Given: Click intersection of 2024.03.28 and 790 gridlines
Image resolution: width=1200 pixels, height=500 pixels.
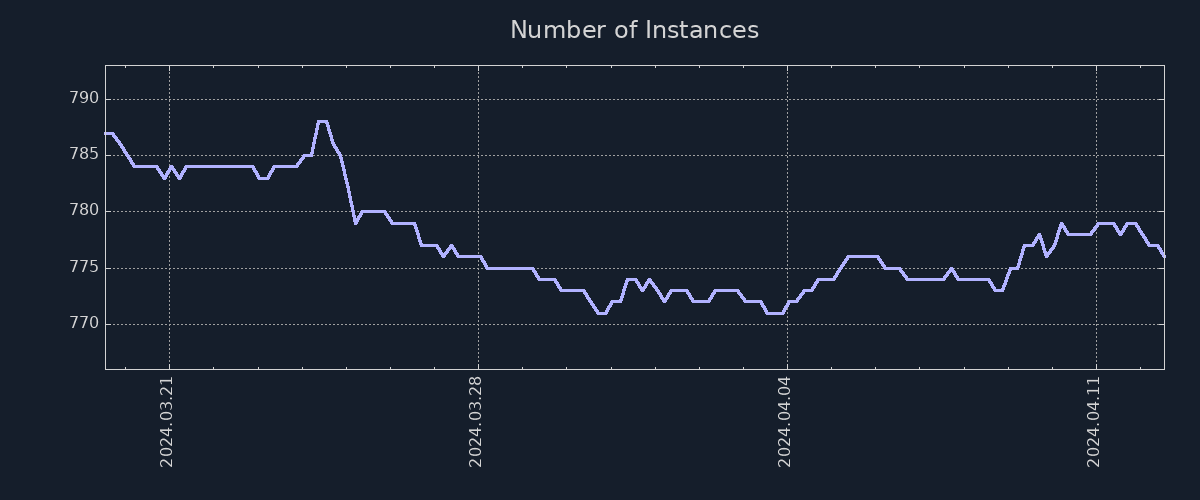Looking at the screenshot, I should [x=478, y=99].
